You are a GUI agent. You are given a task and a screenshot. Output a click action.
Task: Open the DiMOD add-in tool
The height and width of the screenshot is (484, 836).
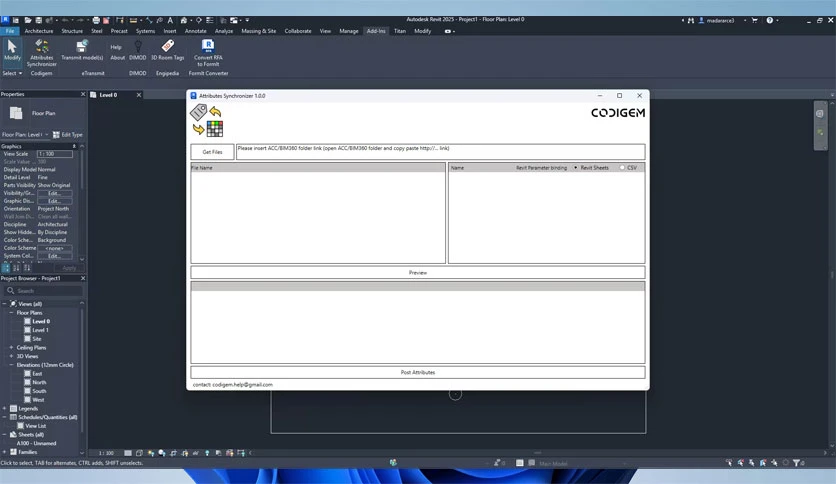(138, 50)
